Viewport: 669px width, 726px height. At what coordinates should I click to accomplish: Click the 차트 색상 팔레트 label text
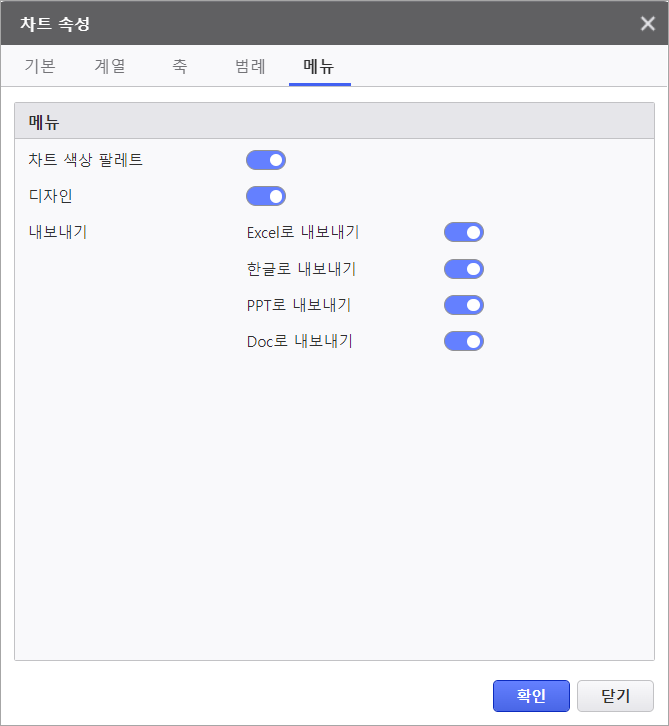click(86, 160)
